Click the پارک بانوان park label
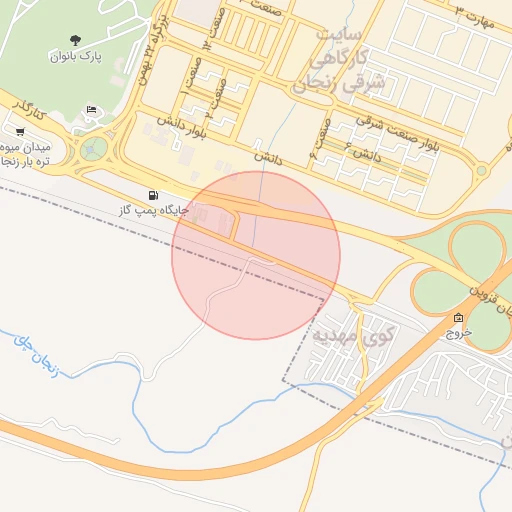This screenshot has height=512, width=512. coord(76,57)
